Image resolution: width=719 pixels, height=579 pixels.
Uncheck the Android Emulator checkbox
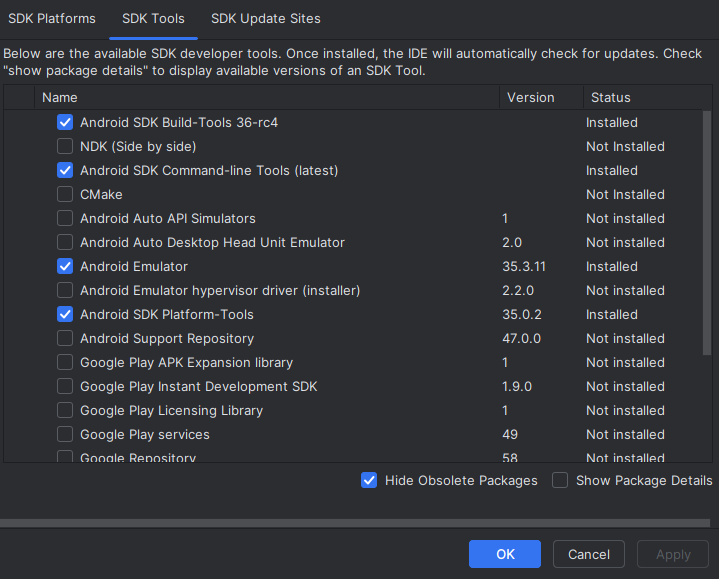click(65, 266)
